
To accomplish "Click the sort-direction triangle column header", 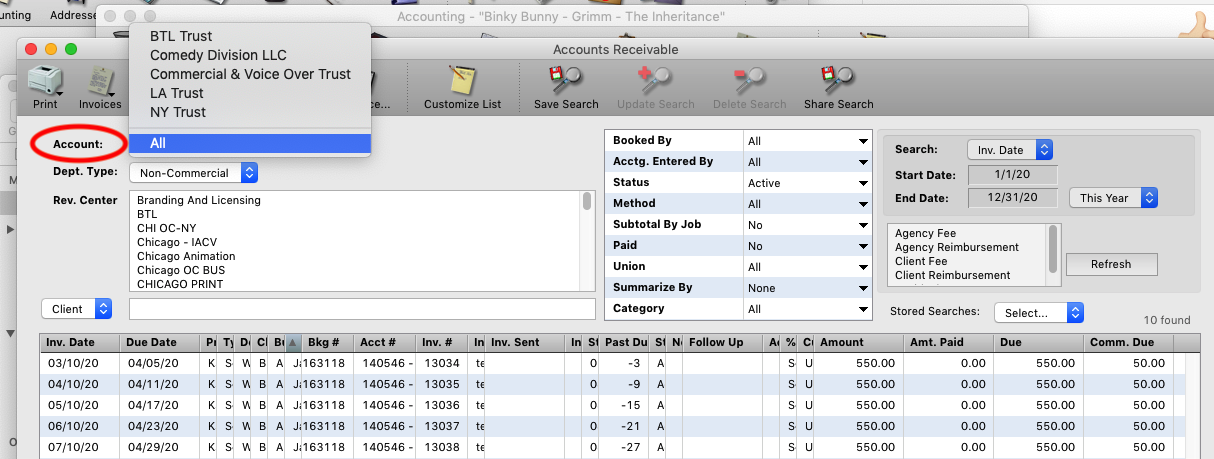I will click(x=294, y=342).
